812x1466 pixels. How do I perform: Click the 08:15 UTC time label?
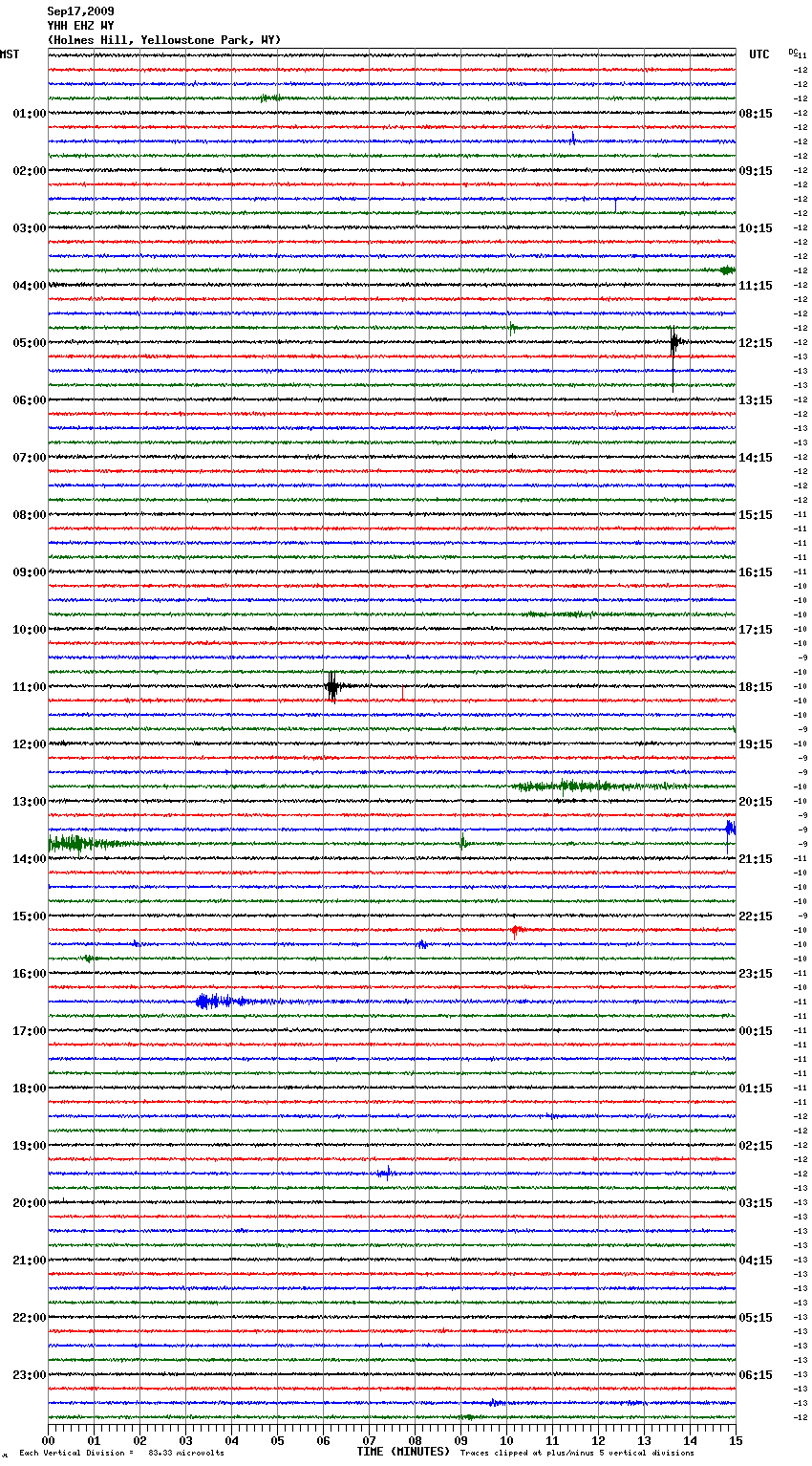(x=756, y=114)
